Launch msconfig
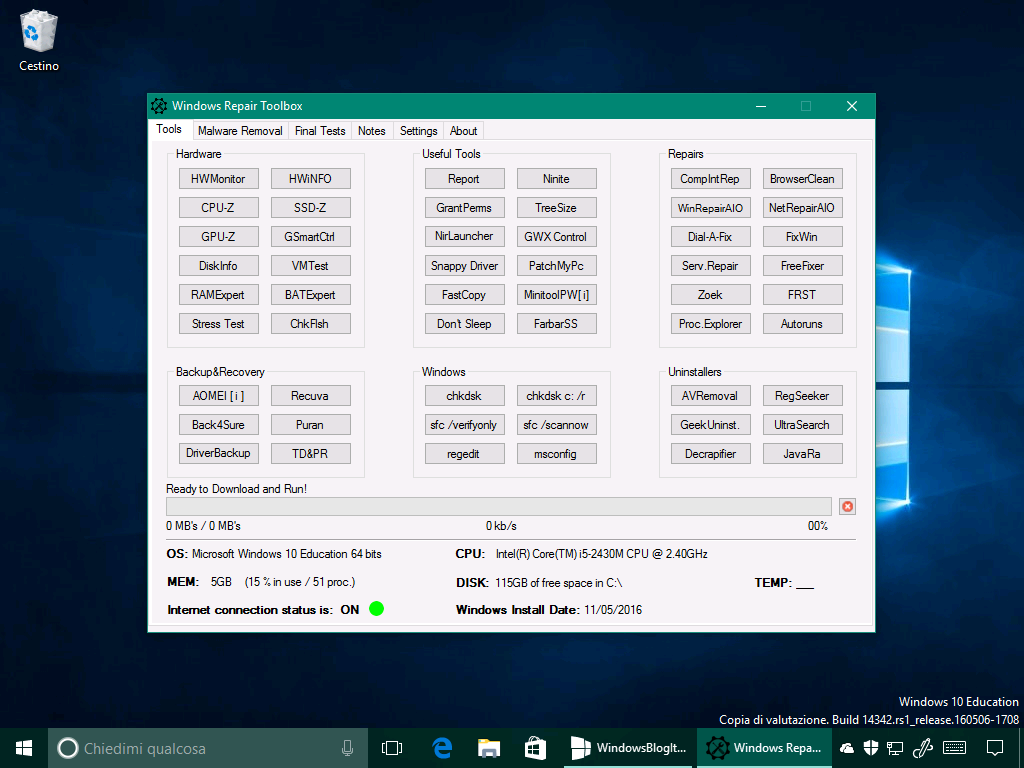Screen dimensions: 1024x768 tap(556, 454)
